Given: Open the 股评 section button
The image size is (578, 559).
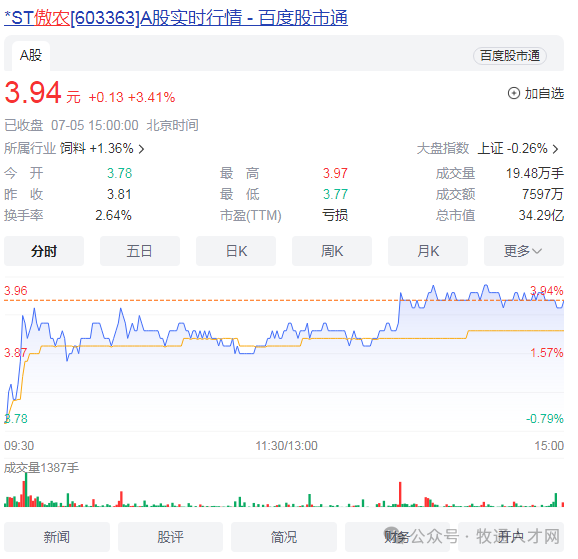Looking at the screenshot, I should tap(170, 537).
